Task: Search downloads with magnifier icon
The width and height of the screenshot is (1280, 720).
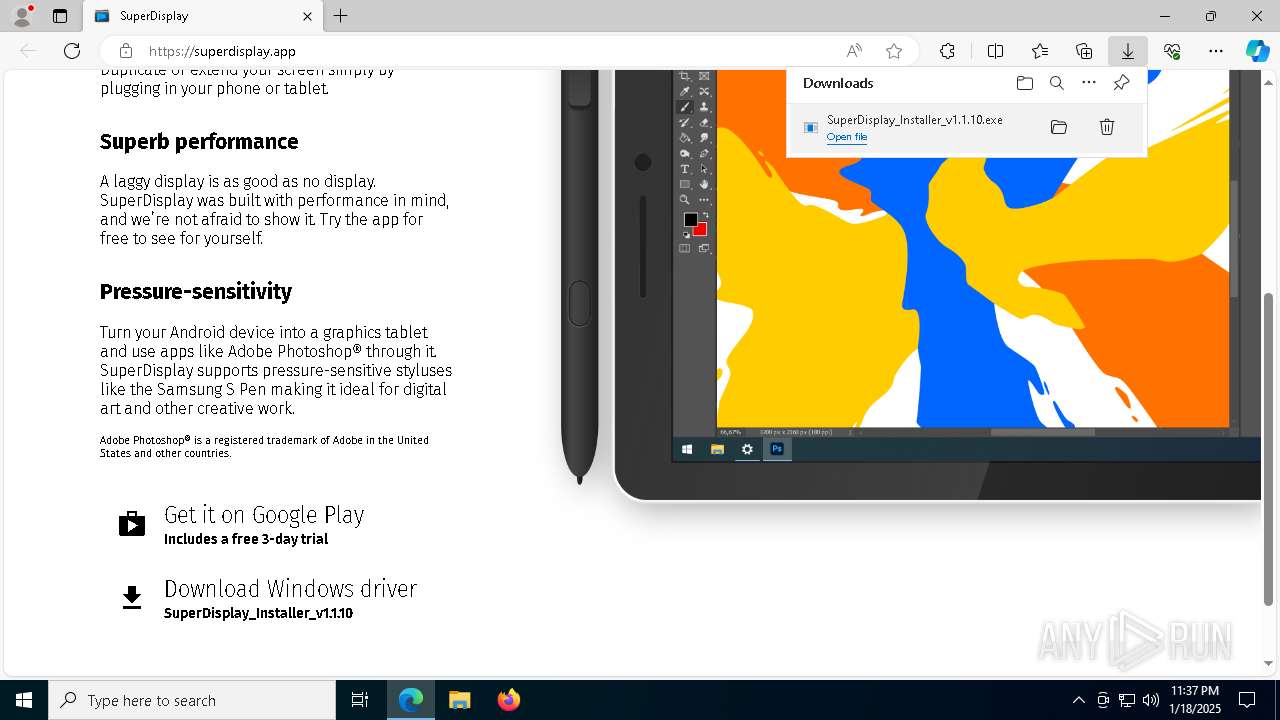Action: click(x=1057, y=83)
